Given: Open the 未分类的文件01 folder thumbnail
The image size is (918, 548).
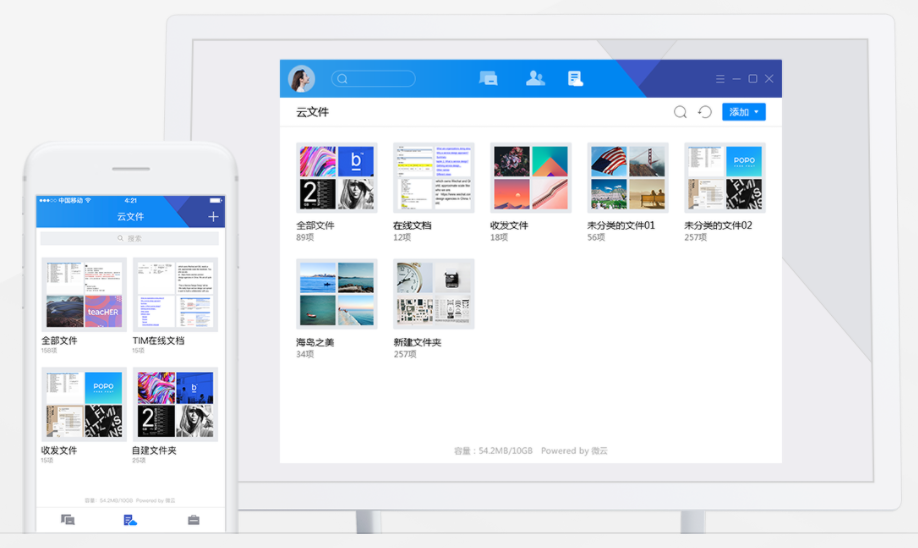Looking at the screenshot, I should [628, 178].
